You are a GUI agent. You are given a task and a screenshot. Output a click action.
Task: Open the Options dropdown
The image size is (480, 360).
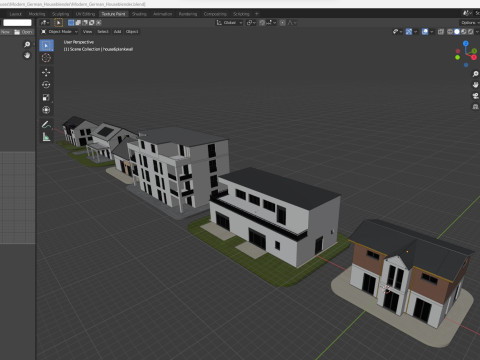[470, 23]
